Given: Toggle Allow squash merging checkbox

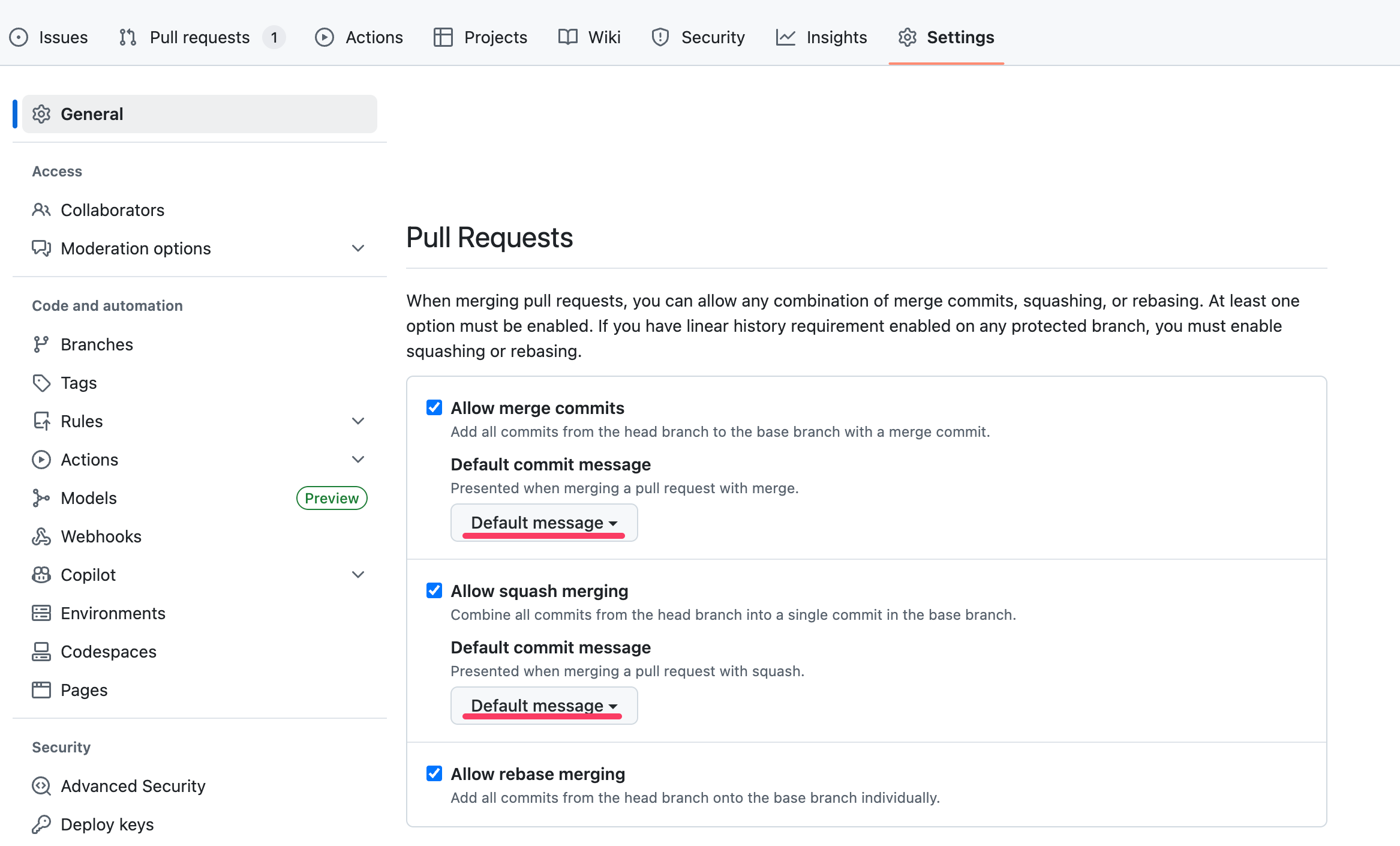Looking at the screenshot, I should click(434, 591).
